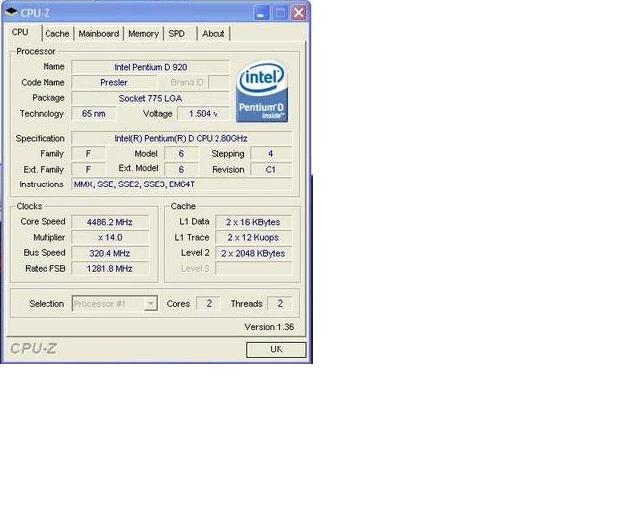The image size is (640, 512).
Task: Click the empty Level 3 cache field
Action: coord(253,269)
